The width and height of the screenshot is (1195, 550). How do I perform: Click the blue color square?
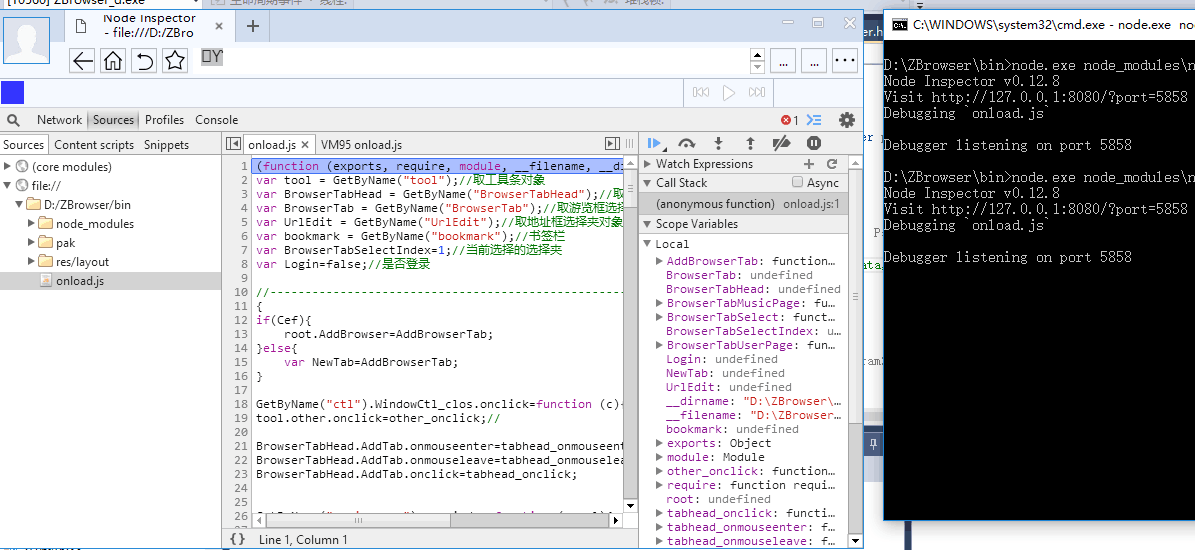[12, 92]
